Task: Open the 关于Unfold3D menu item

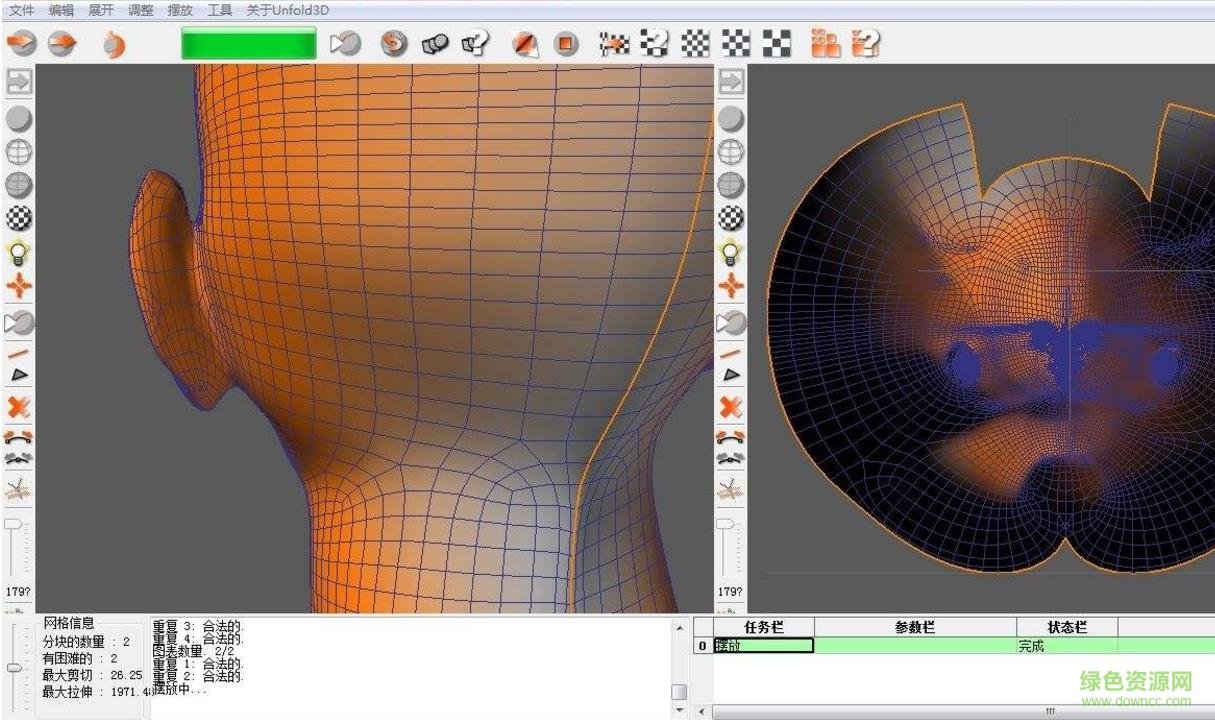Action: (286, 9)
